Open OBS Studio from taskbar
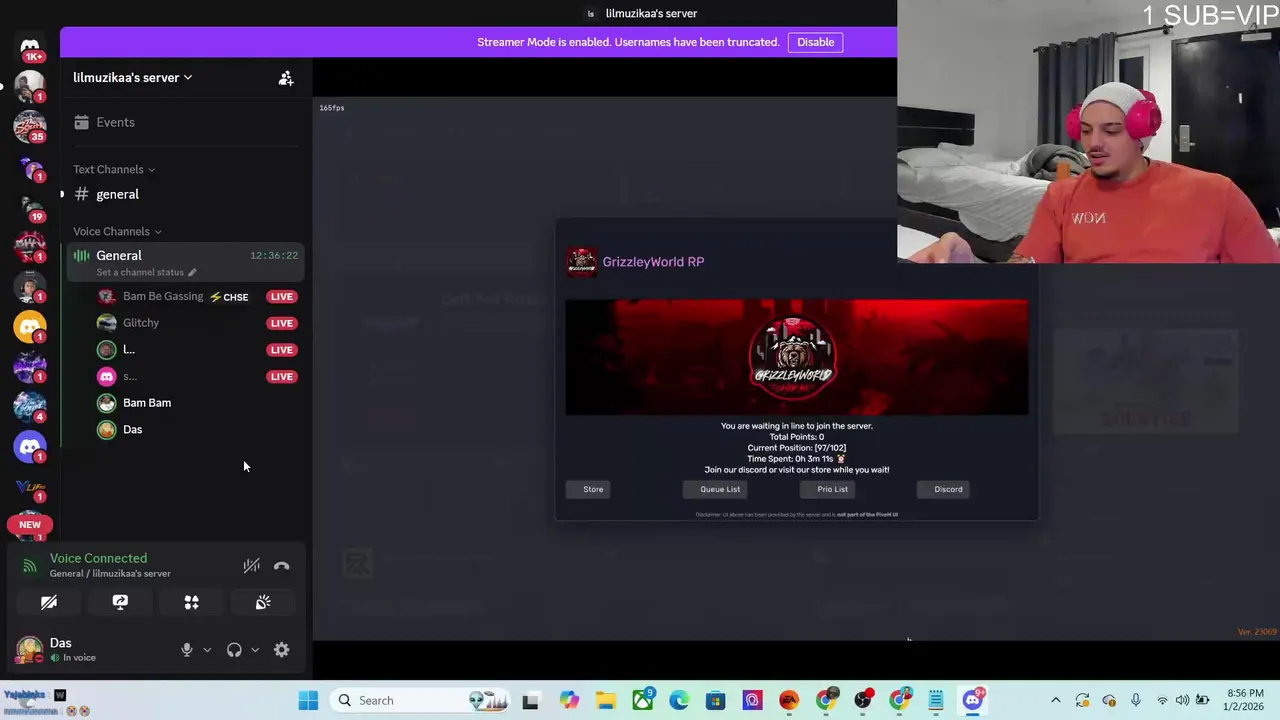Image resolution: width=1280 pixels, height=720 pixels. click(x=863, y=700)
